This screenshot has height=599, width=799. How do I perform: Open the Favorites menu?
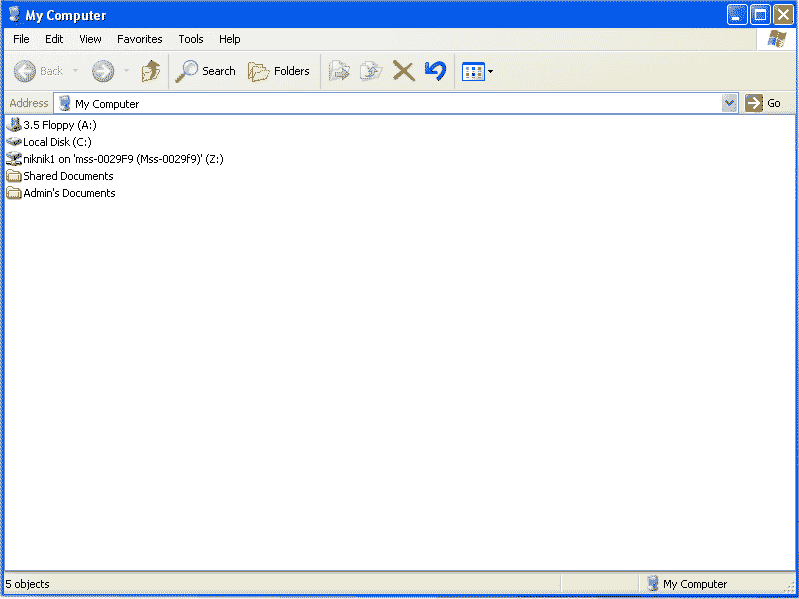coord(140,39)
